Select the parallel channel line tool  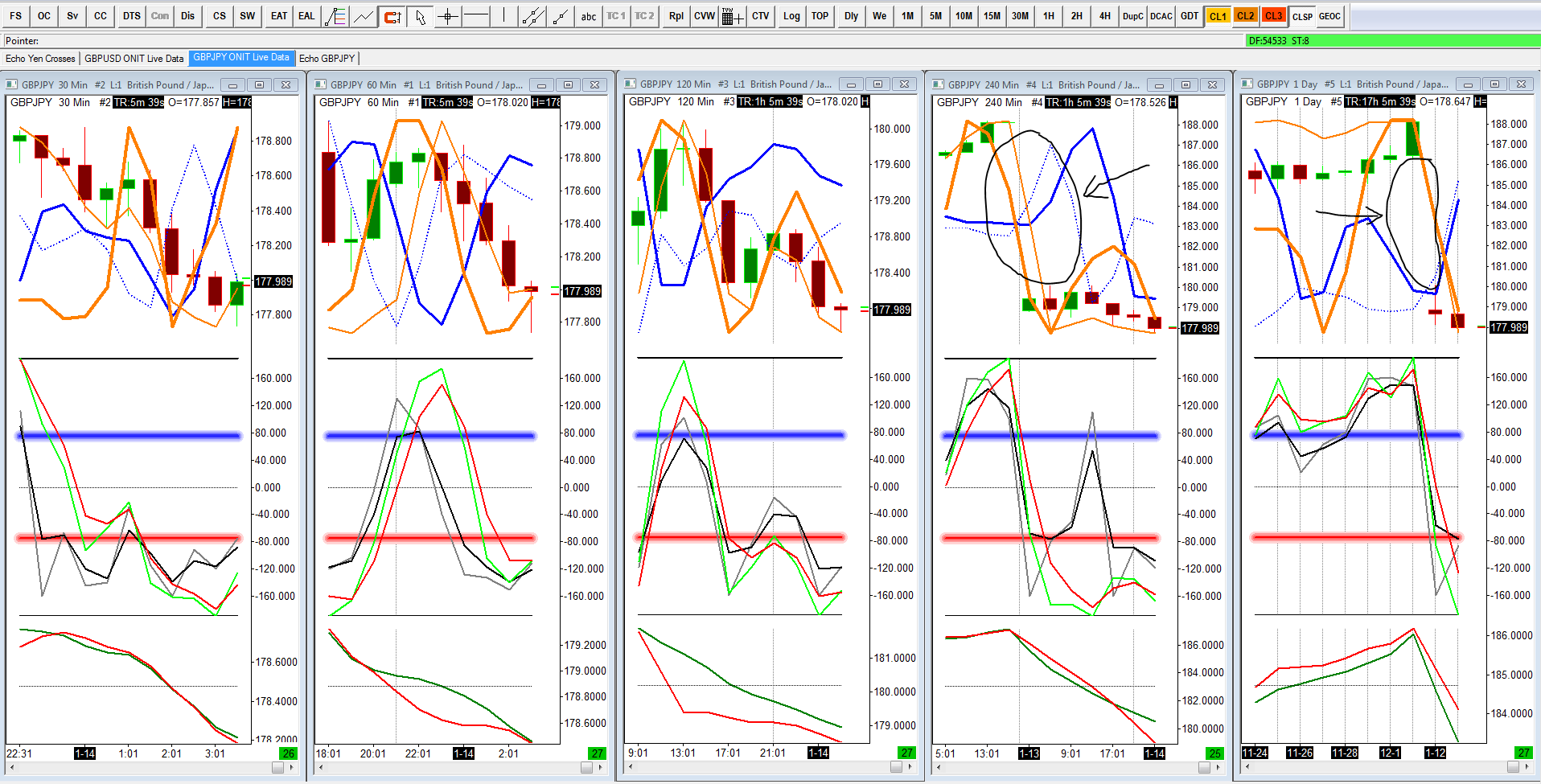click(x=532, y=16)
